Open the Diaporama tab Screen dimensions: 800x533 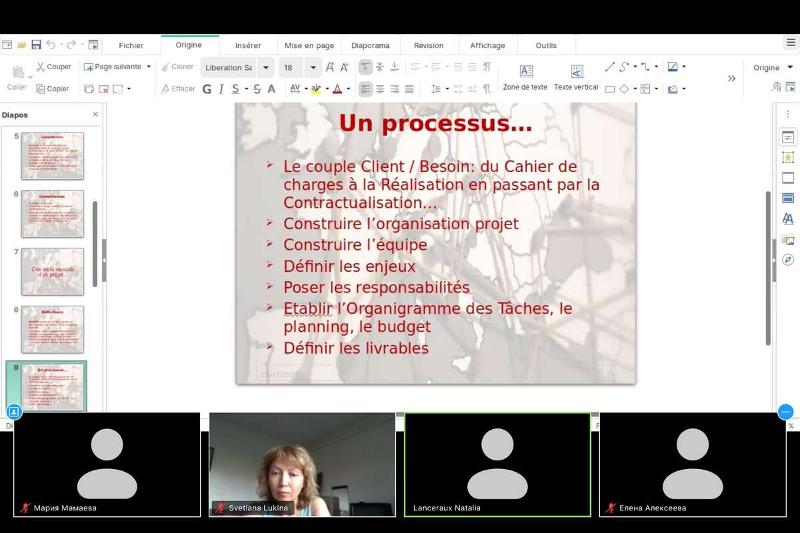tap(370, 45)
